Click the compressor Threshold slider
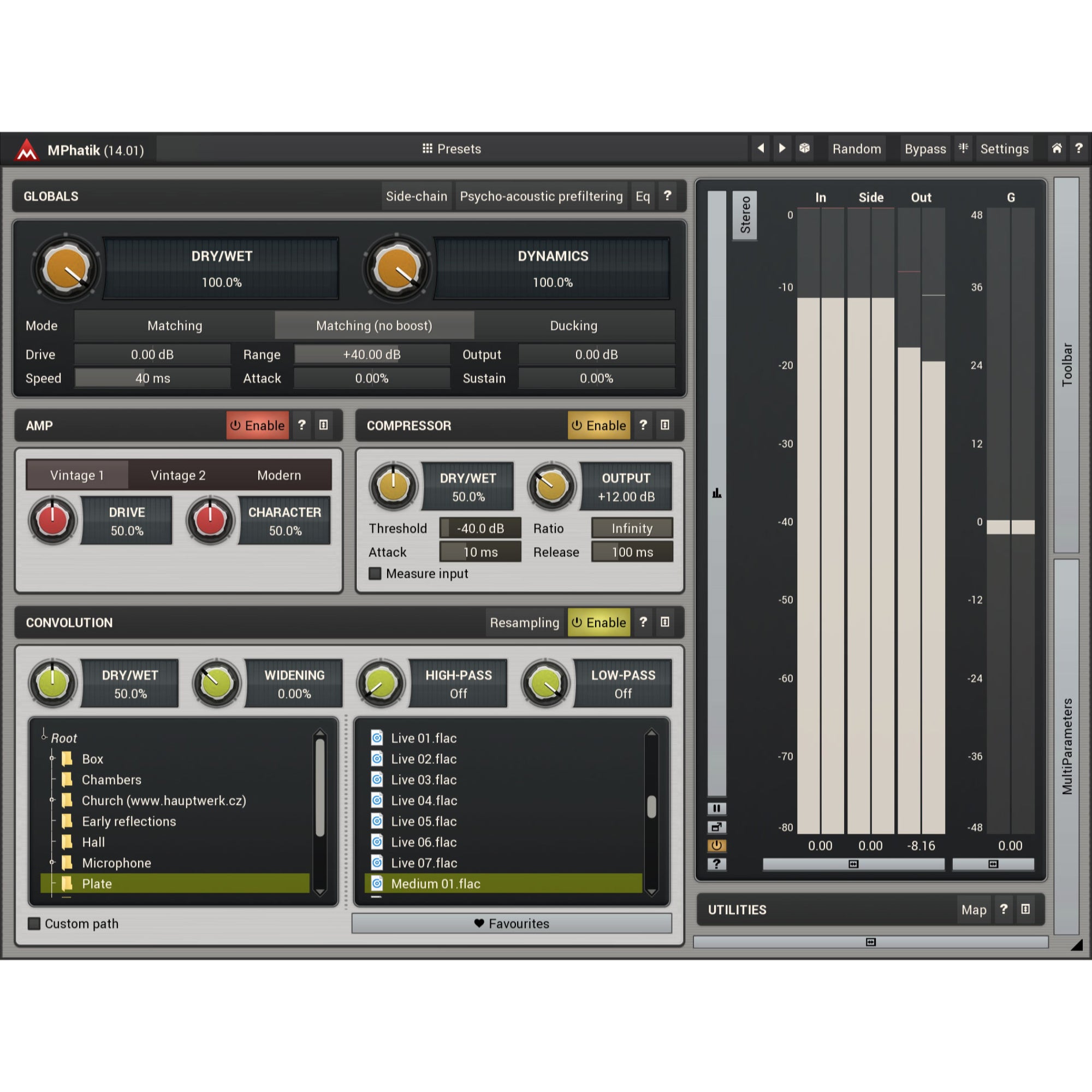The height and width of the screenshot is (1092, 1092). pos(480,528)
